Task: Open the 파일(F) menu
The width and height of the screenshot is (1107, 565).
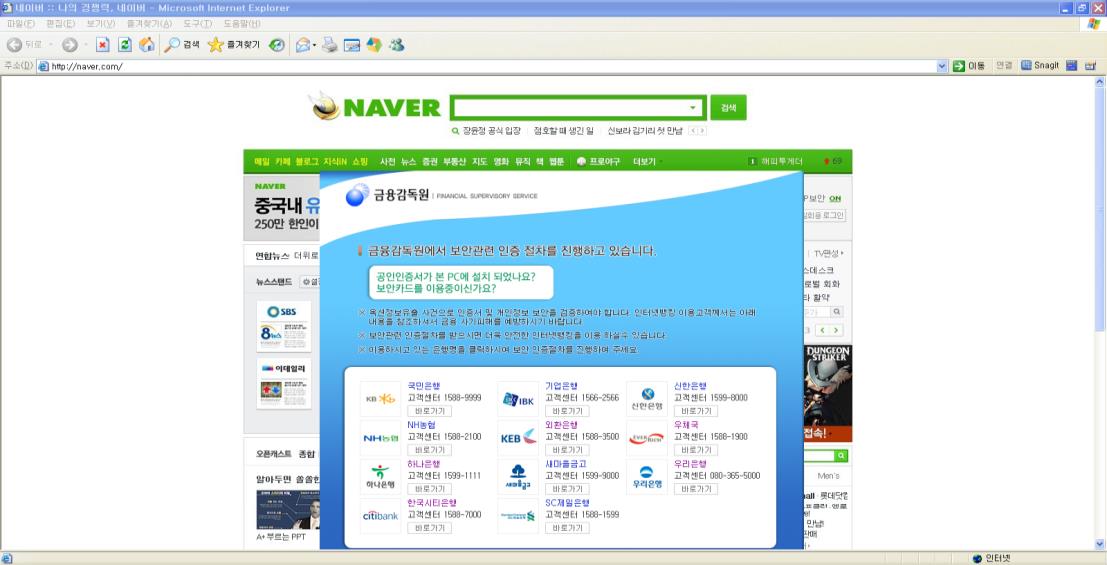Action: click(20, 23)
